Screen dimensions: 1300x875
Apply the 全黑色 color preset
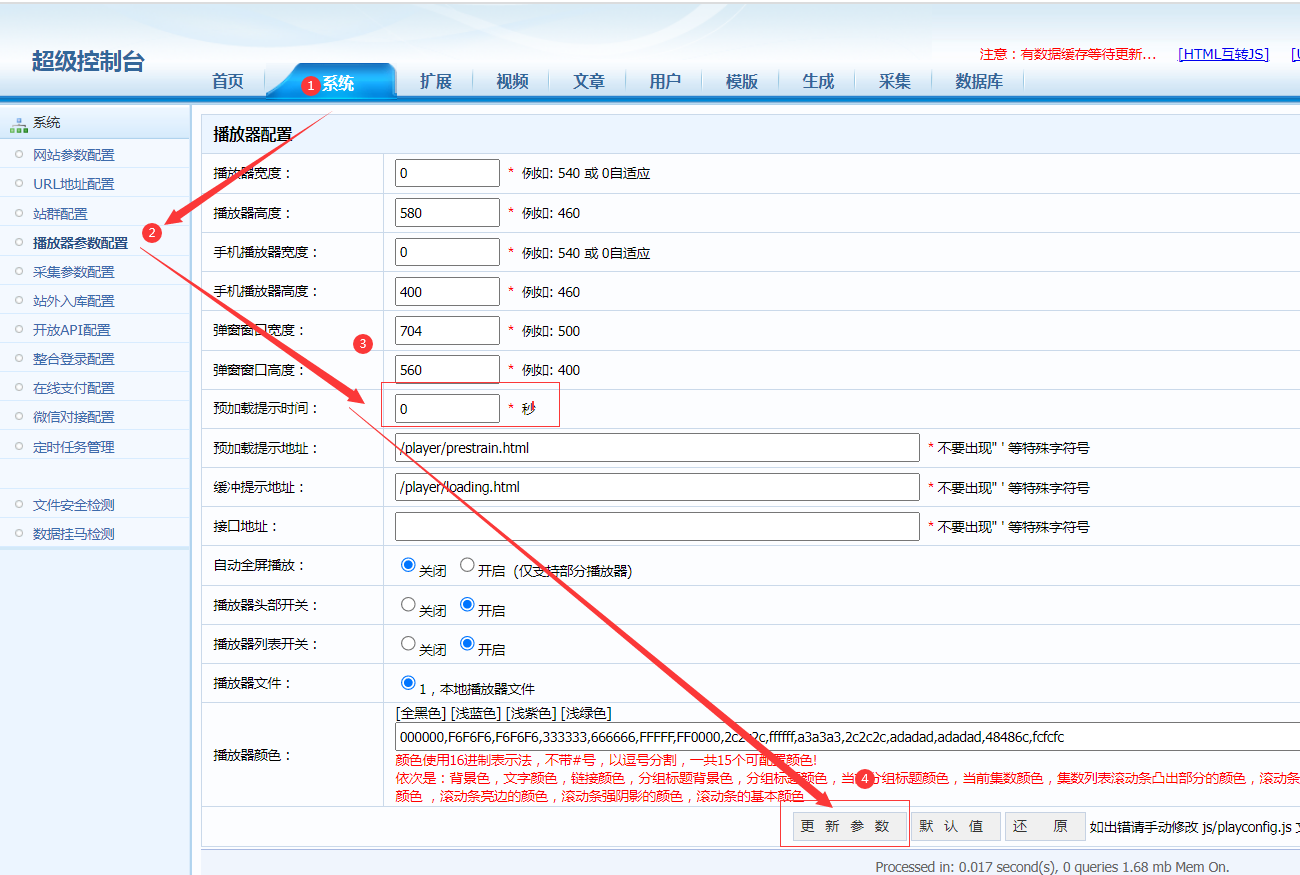pos(422,713)
